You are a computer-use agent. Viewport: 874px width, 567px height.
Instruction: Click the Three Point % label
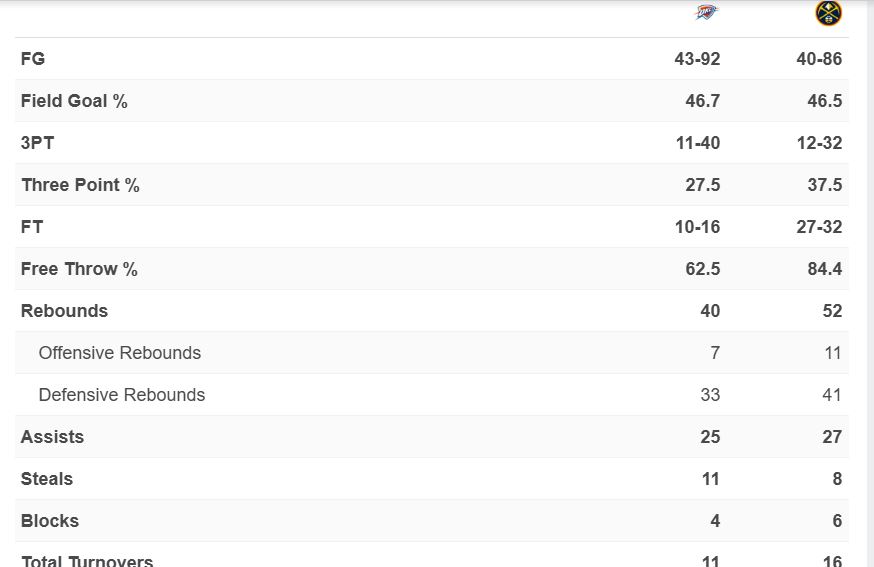coord(80,185)
